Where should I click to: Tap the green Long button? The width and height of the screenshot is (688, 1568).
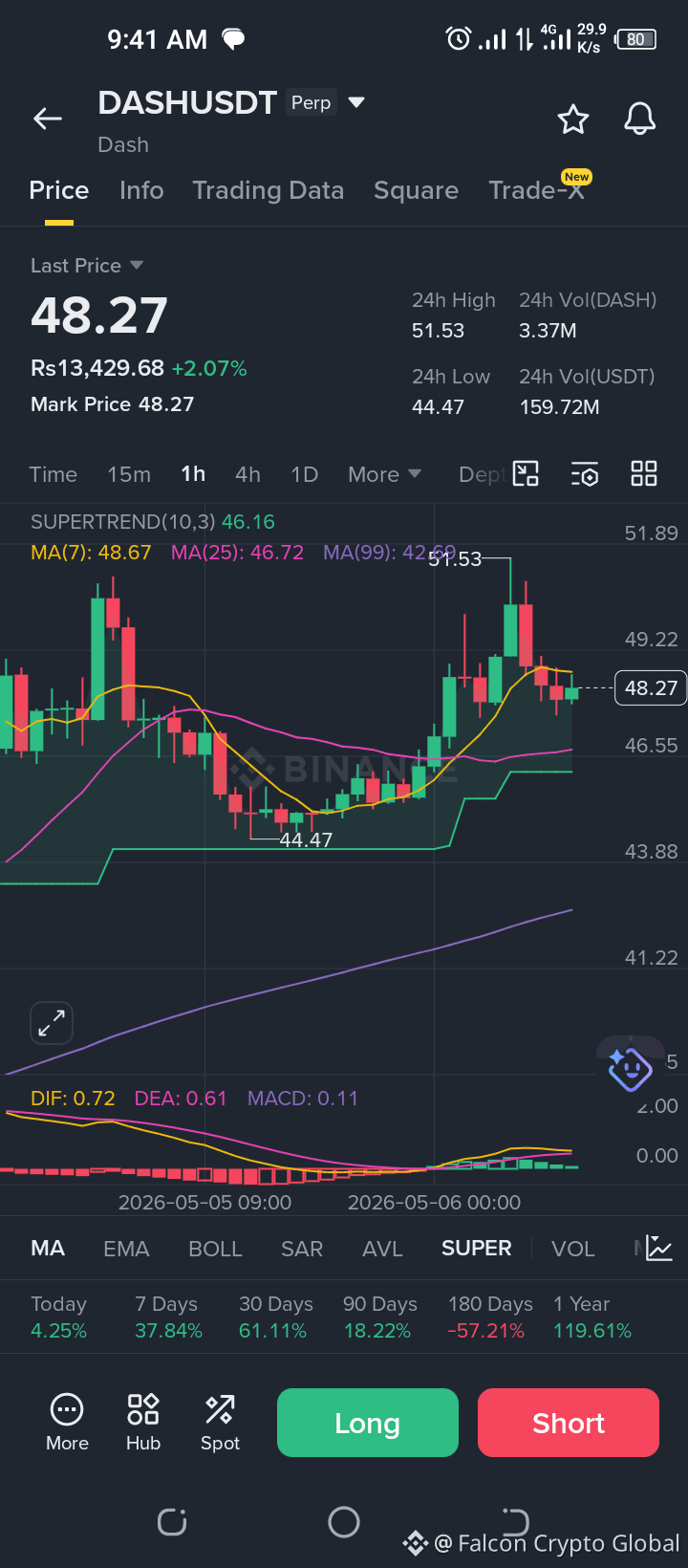pyautogui.click(x=368, y=1423)
